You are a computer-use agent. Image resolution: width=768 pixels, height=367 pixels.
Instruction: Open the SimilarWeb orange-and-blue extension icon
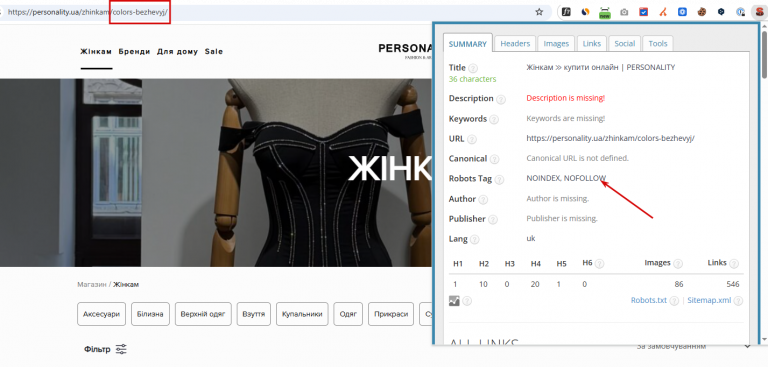(x=585, y=12)
